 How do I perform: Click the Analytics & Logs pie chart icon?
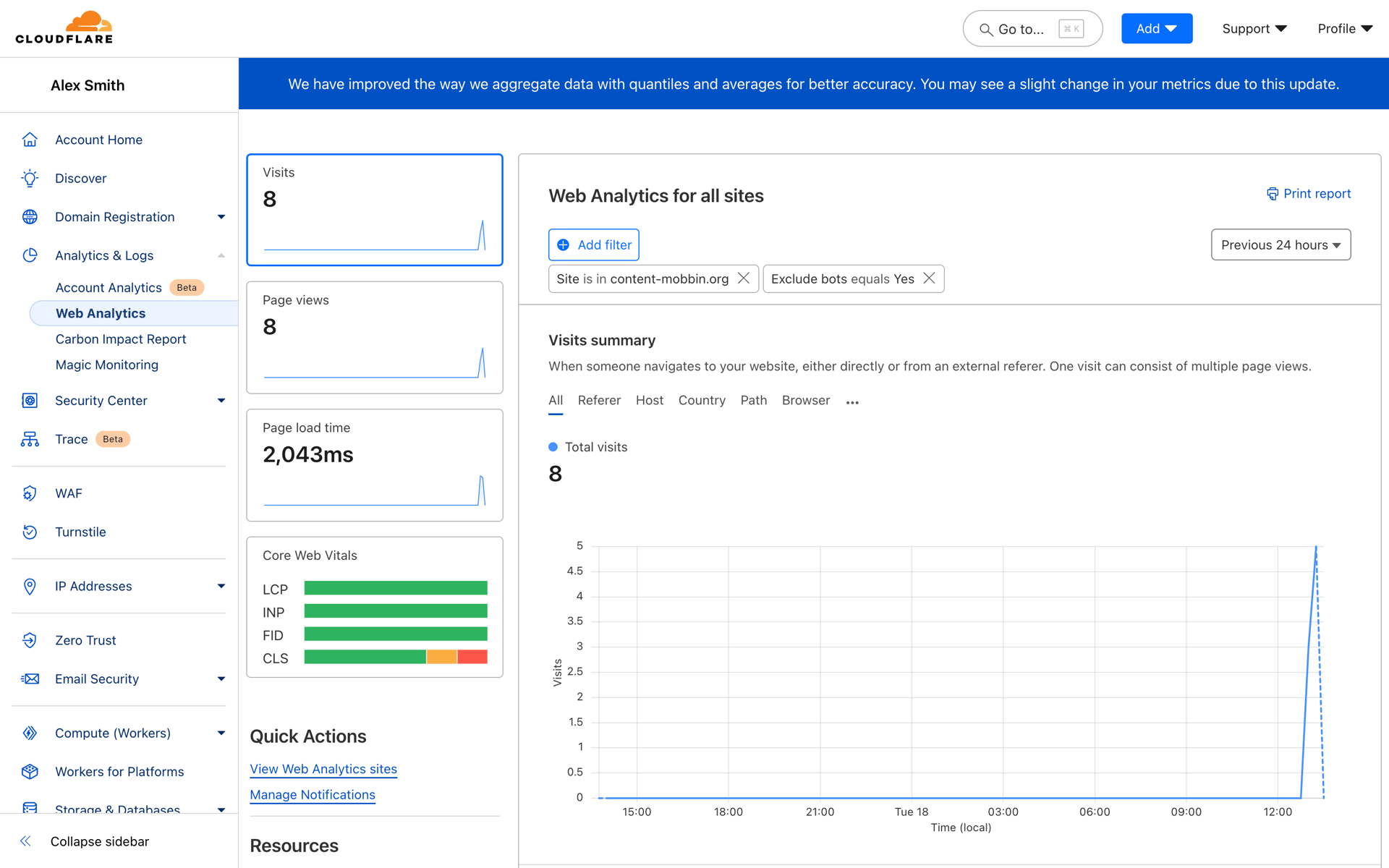(x=30, y=255)
